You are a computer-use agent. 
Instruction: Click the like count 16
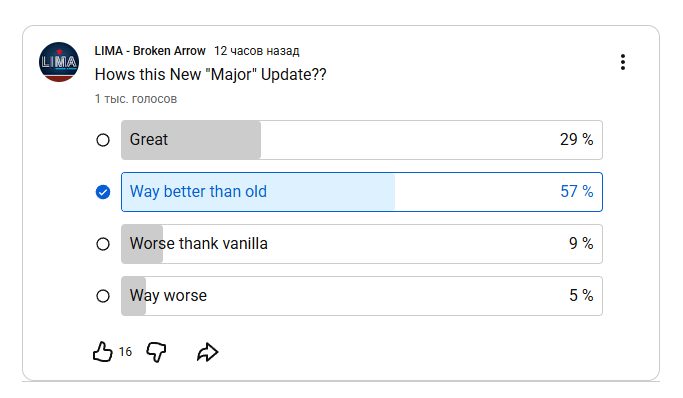[125, 352]
